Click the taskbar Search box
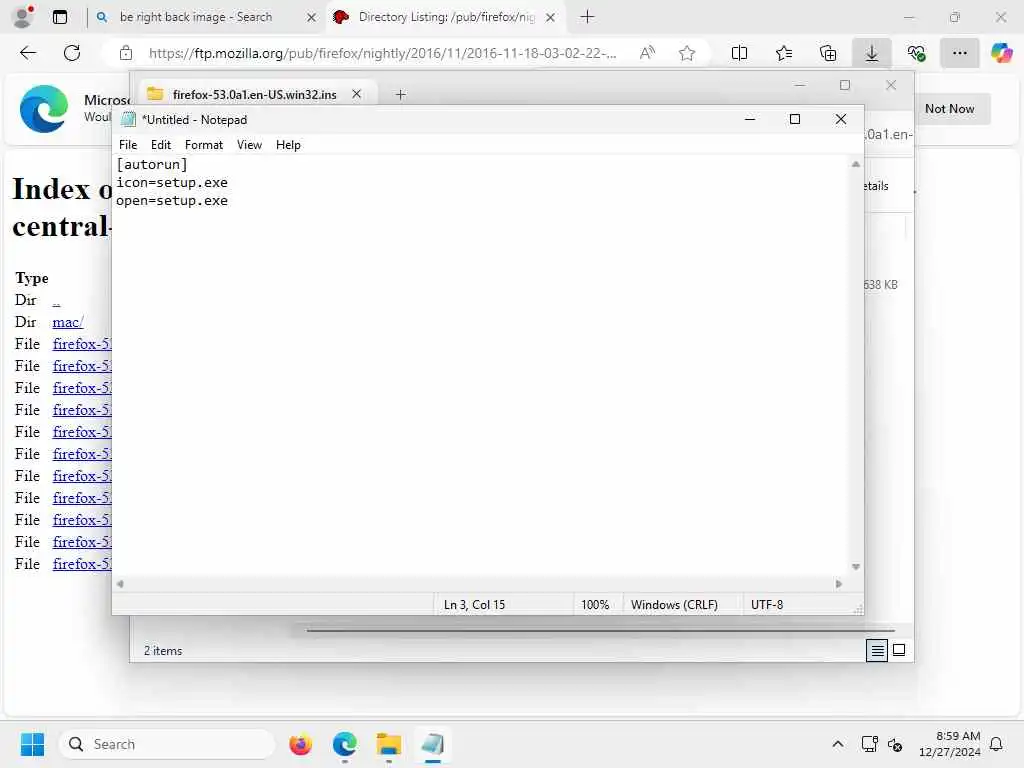This screenshot has height=768, width=1024. (x=167, y=744)
